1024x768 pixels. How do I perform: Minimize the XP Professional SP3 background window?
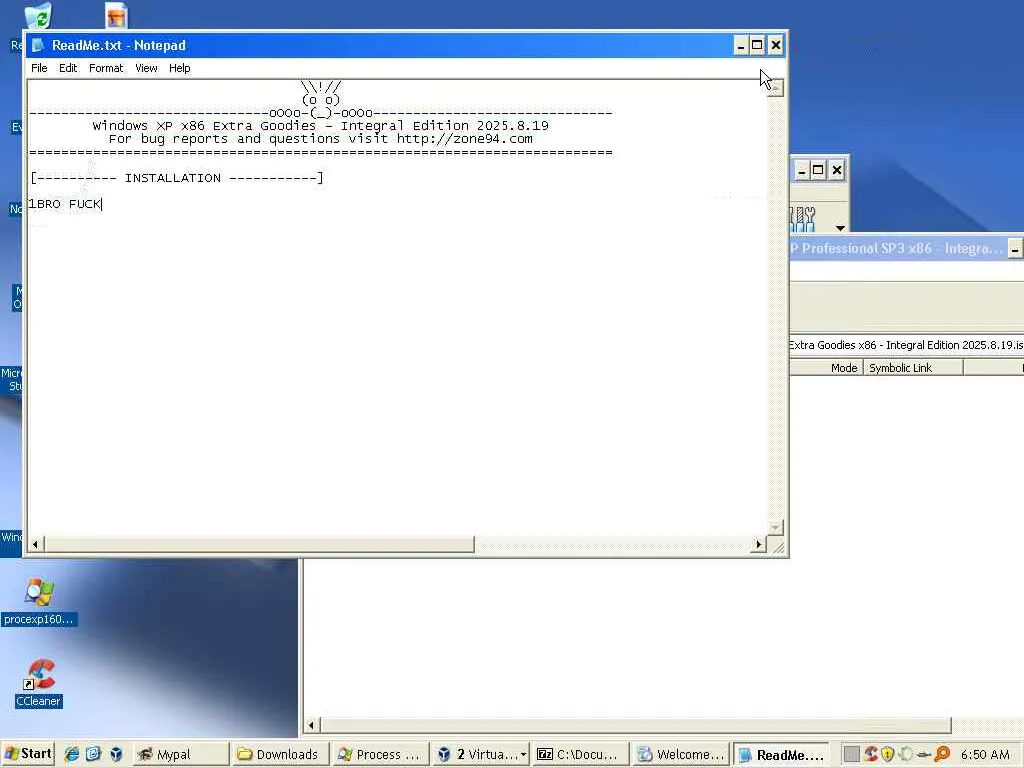coord(1015,249)
